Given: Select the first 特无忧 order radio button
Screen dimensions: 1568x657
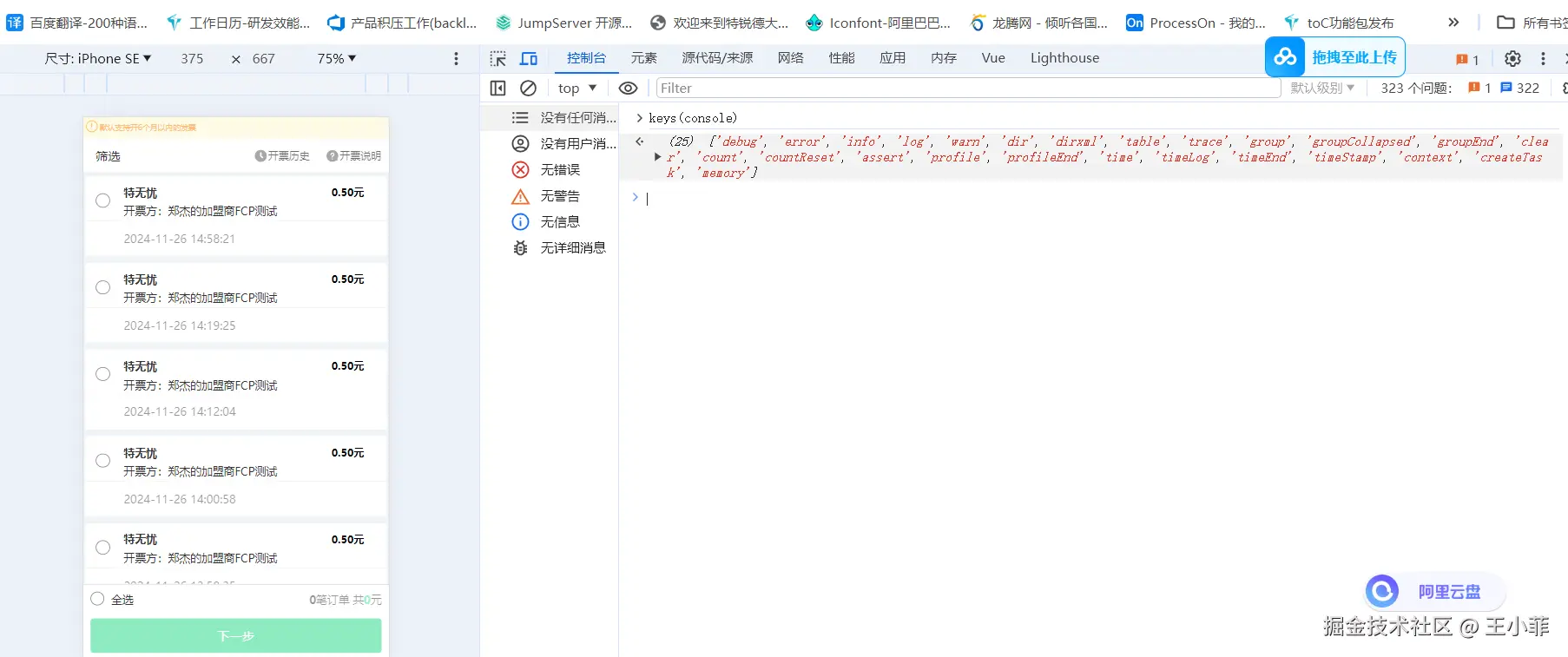Looking at the screenshot, I should click(x=102, y=200).
